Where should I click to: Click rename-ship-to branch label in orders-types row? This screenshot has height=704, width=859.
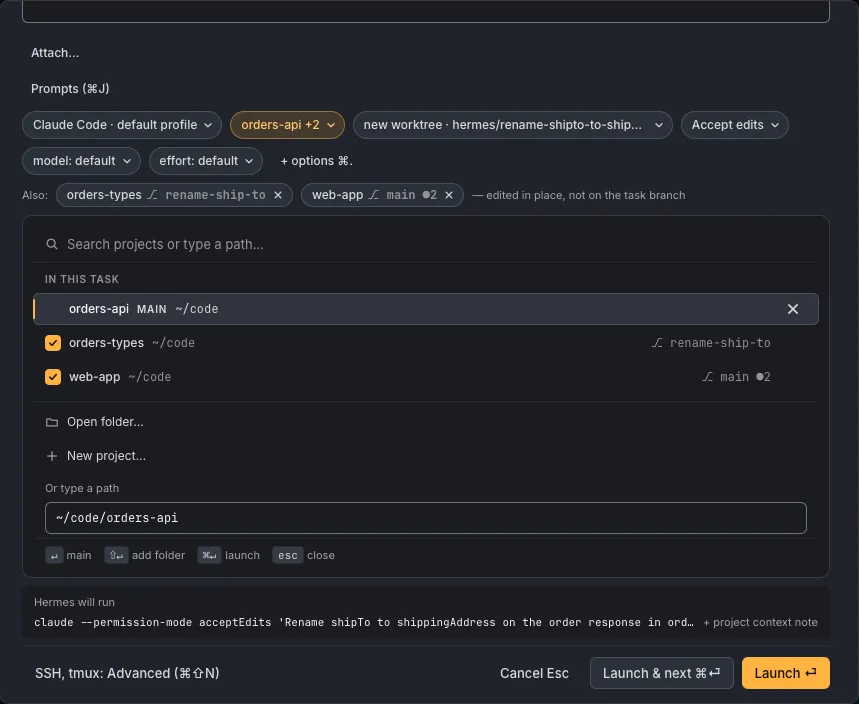tap(720, 343)
